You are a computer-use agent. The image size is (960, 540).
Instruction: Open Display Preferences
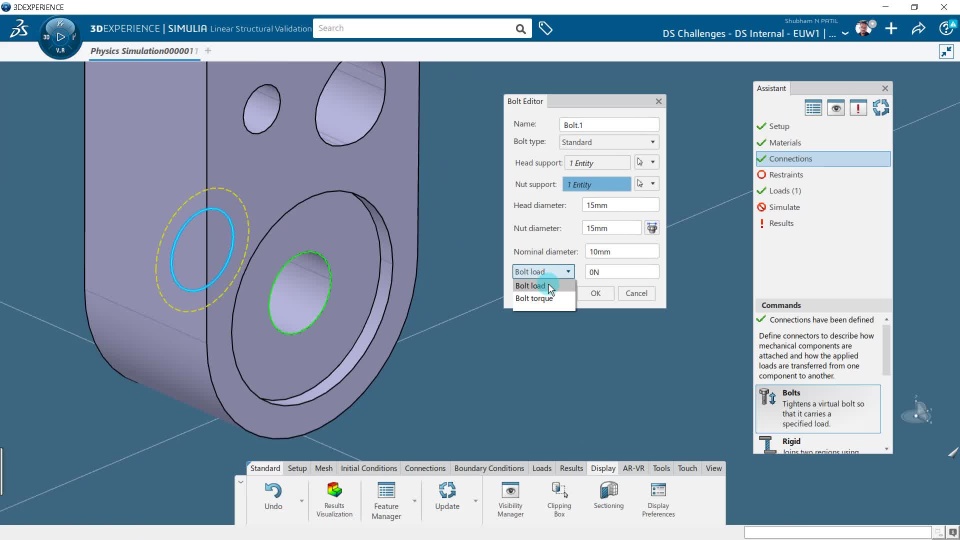point(658,500)
